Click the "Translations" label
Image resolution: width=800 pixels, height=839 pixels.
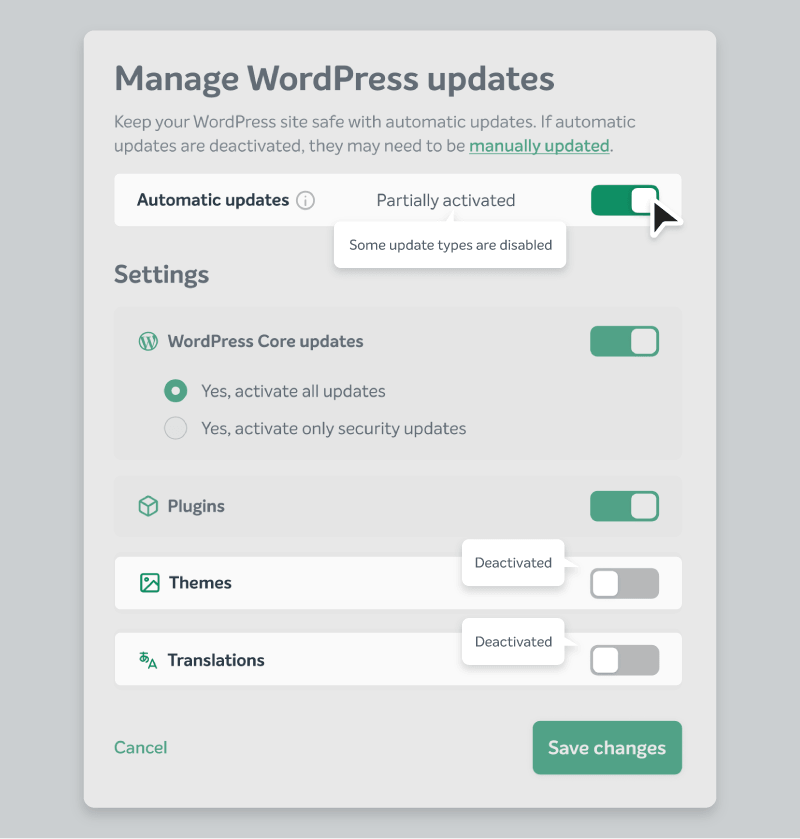click(216, 660)
